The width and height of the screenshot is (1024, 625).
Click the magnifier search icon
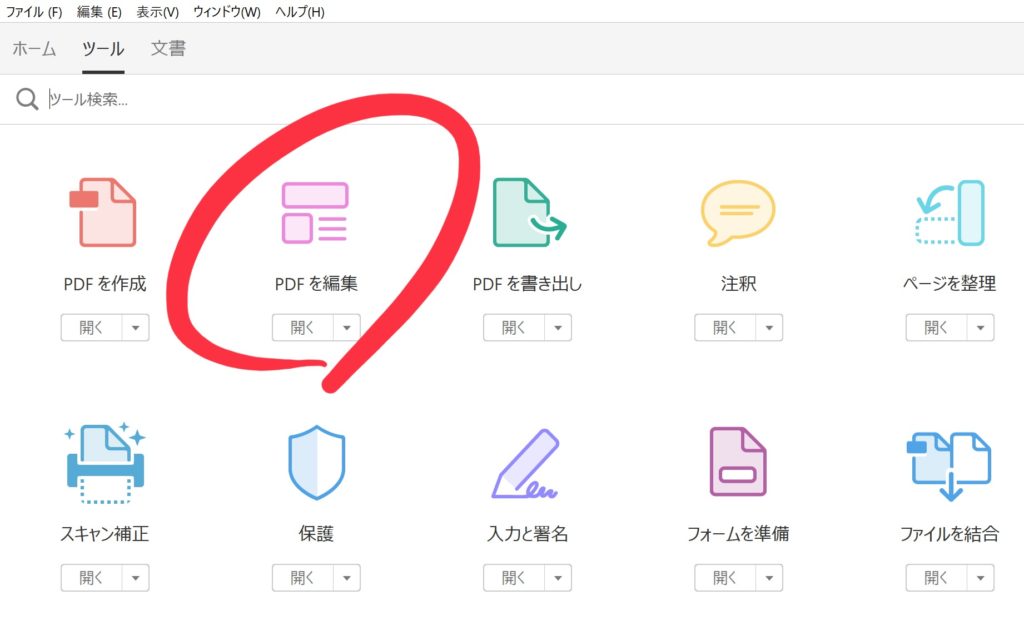(x=27, y=99)
